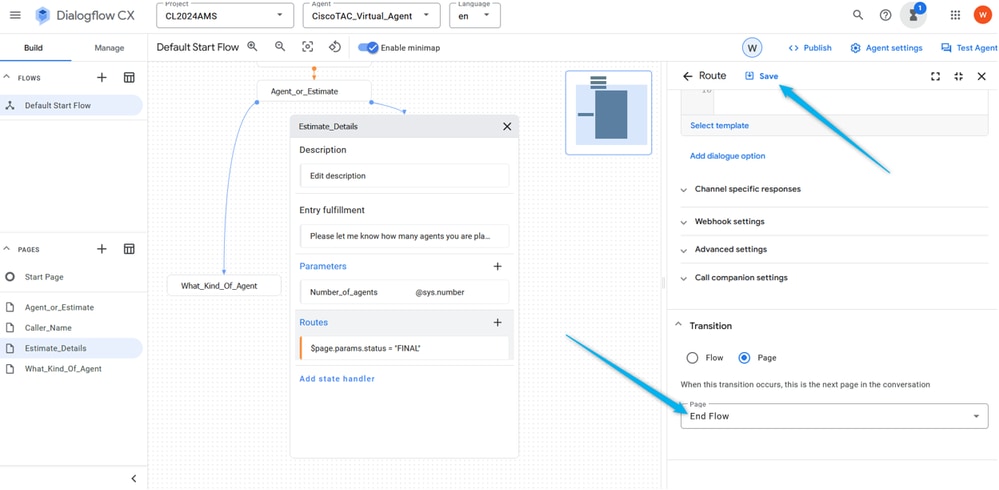Click the minimap thumbnail

(x=608, y=113)
